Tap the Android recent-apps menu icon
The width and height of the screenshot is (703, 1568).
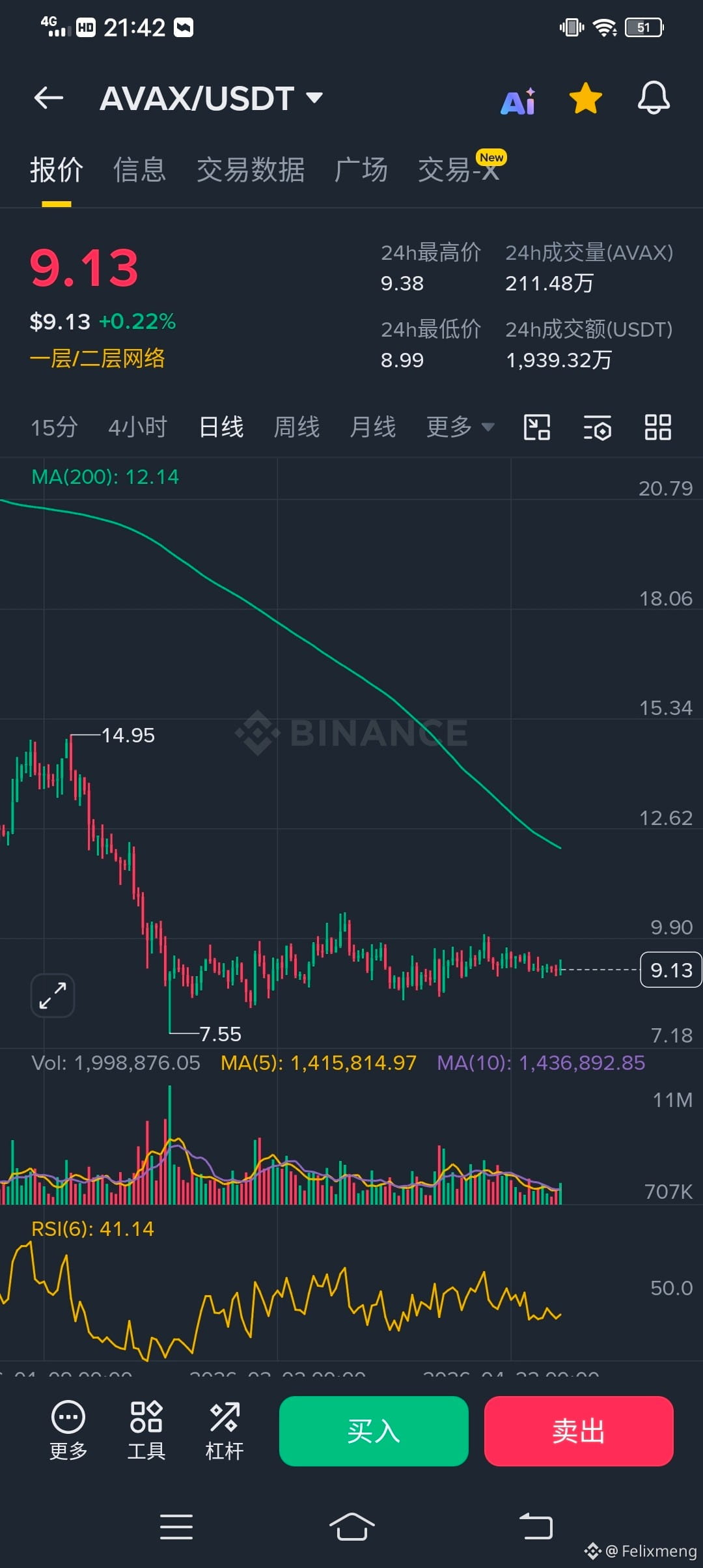click(x=176, y=1526)
